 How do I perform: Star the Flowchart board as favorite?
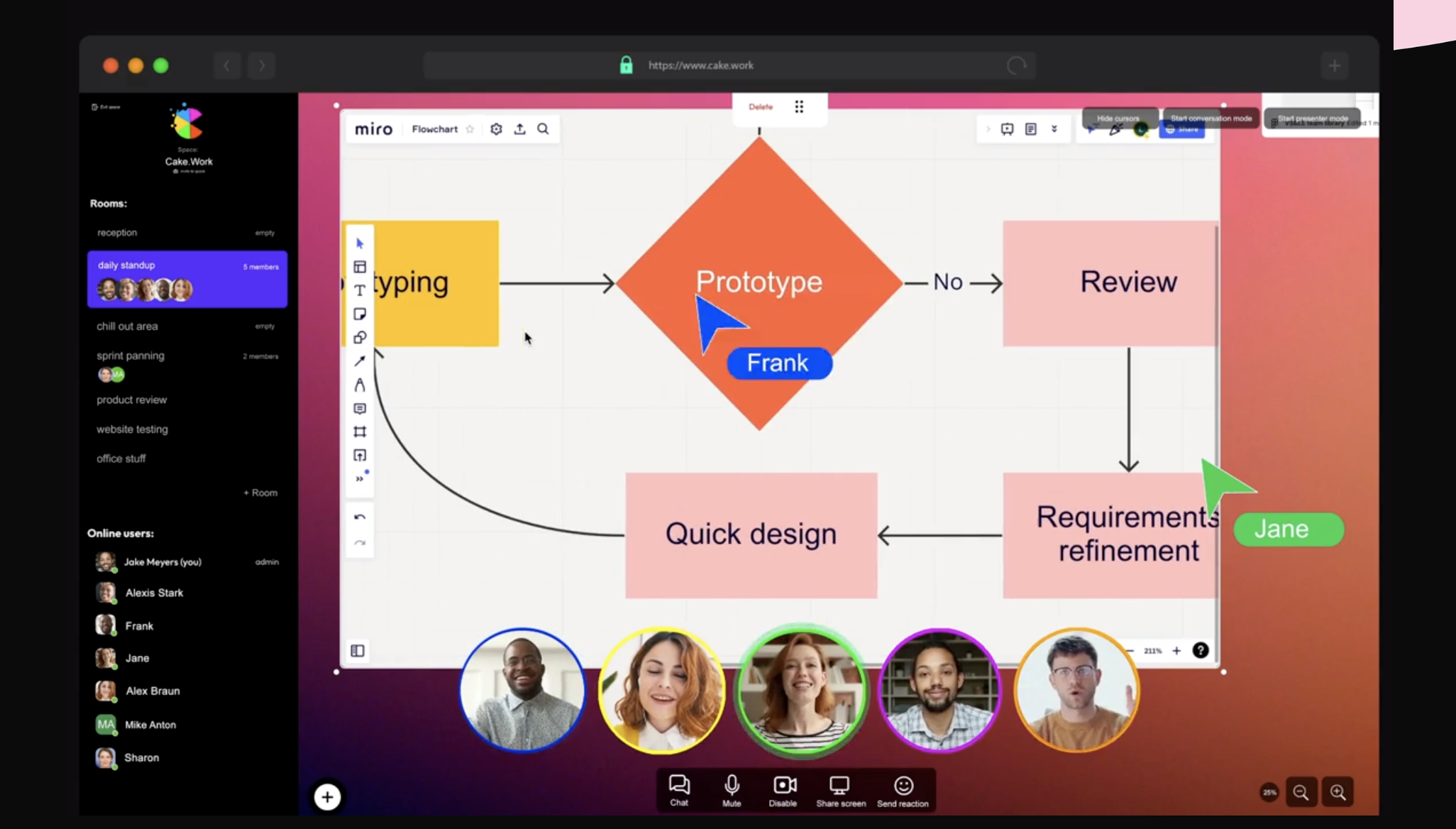coord(470,129)
